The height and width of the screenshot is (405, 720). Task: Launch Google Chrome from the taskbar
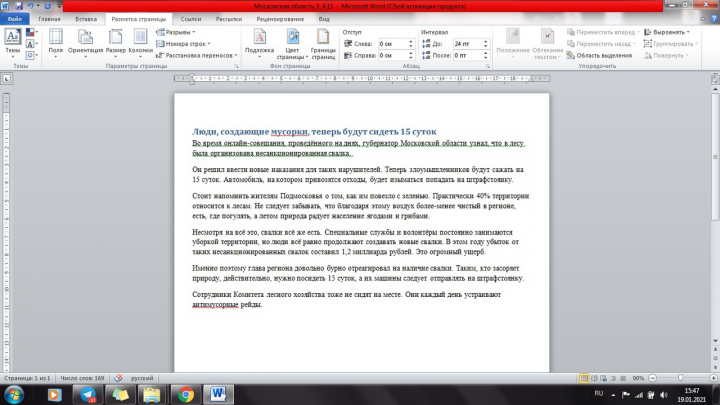pyautogui.click(x=186, y=394)
